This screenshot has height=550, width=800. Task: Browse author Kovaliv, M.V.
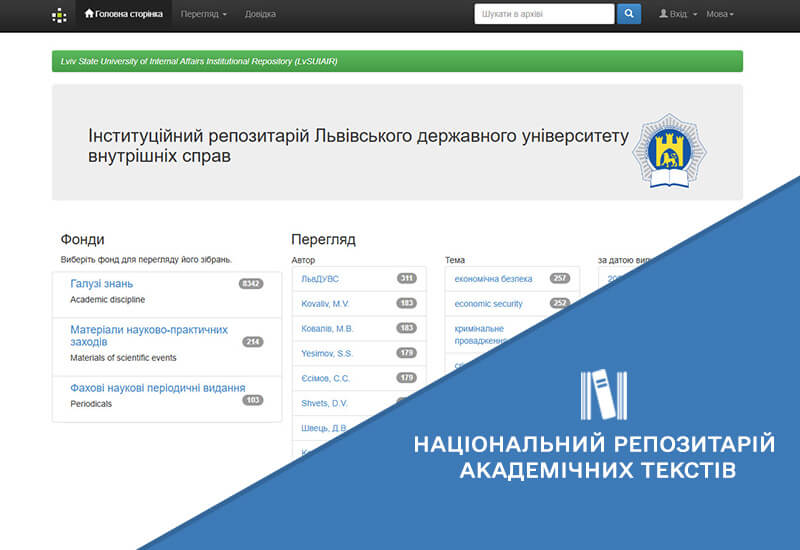tap(325, 304)
